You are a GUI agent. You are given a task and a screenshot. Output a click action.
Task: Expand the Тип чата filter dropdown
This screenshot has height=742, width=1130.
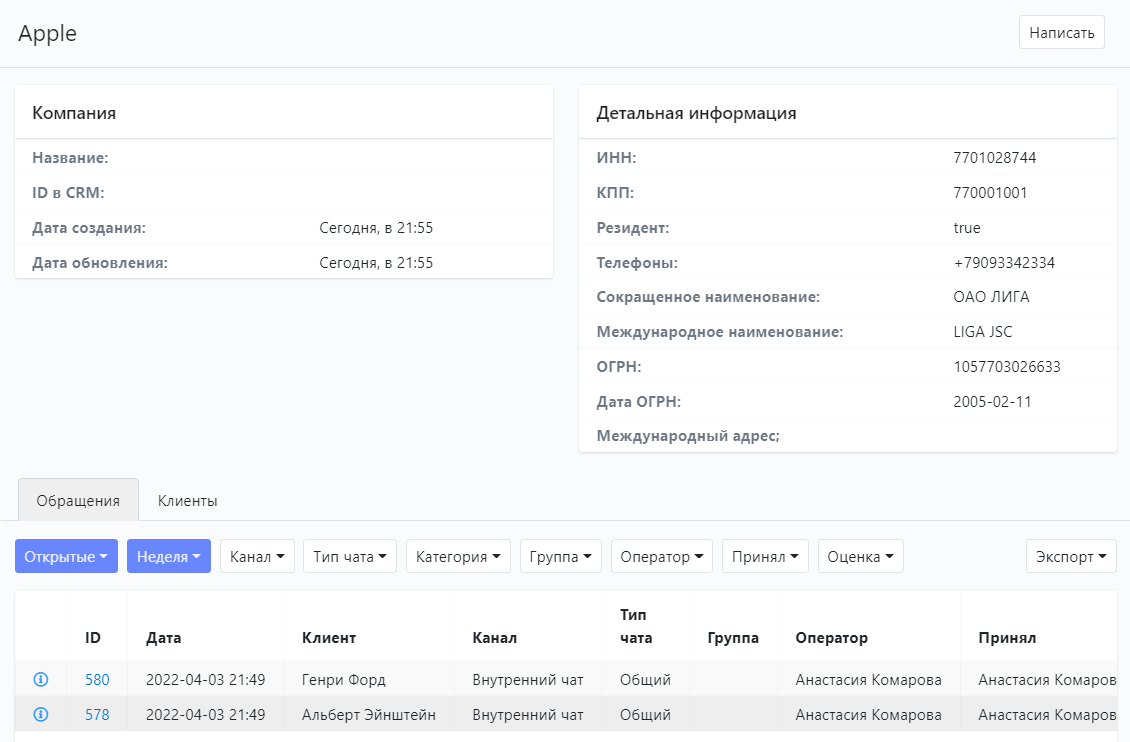coord(350,556)
